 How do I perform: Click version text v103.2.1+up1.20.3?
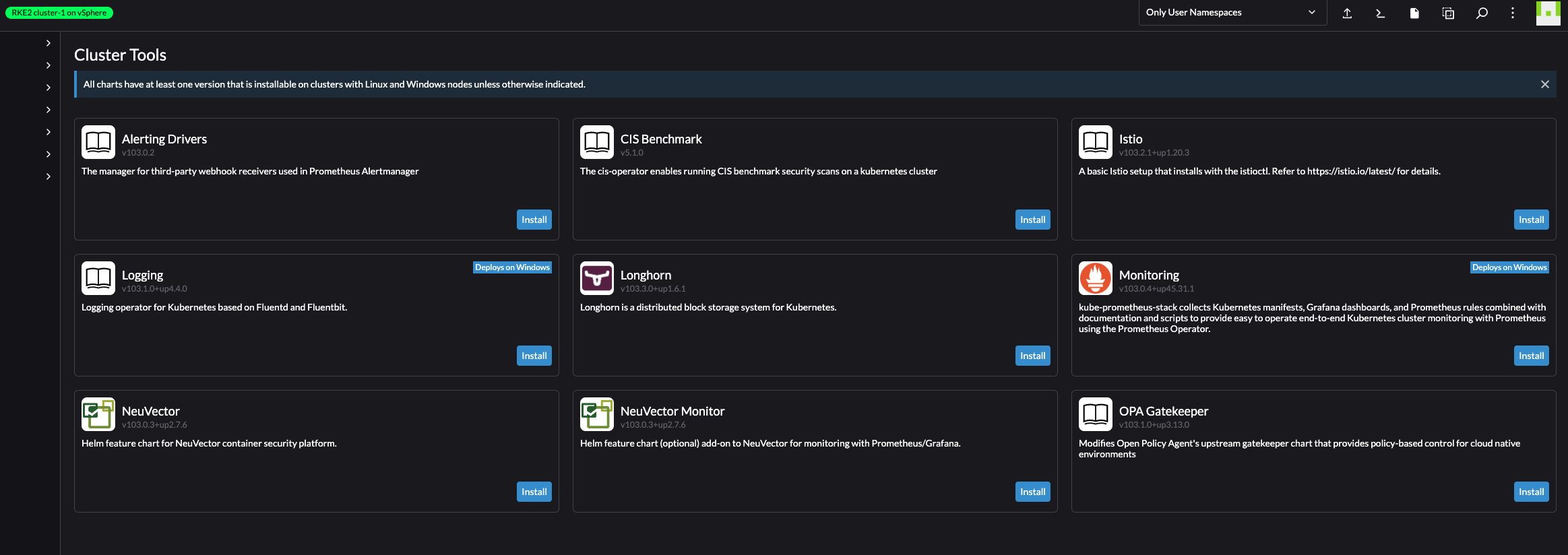click(1154, 153)
